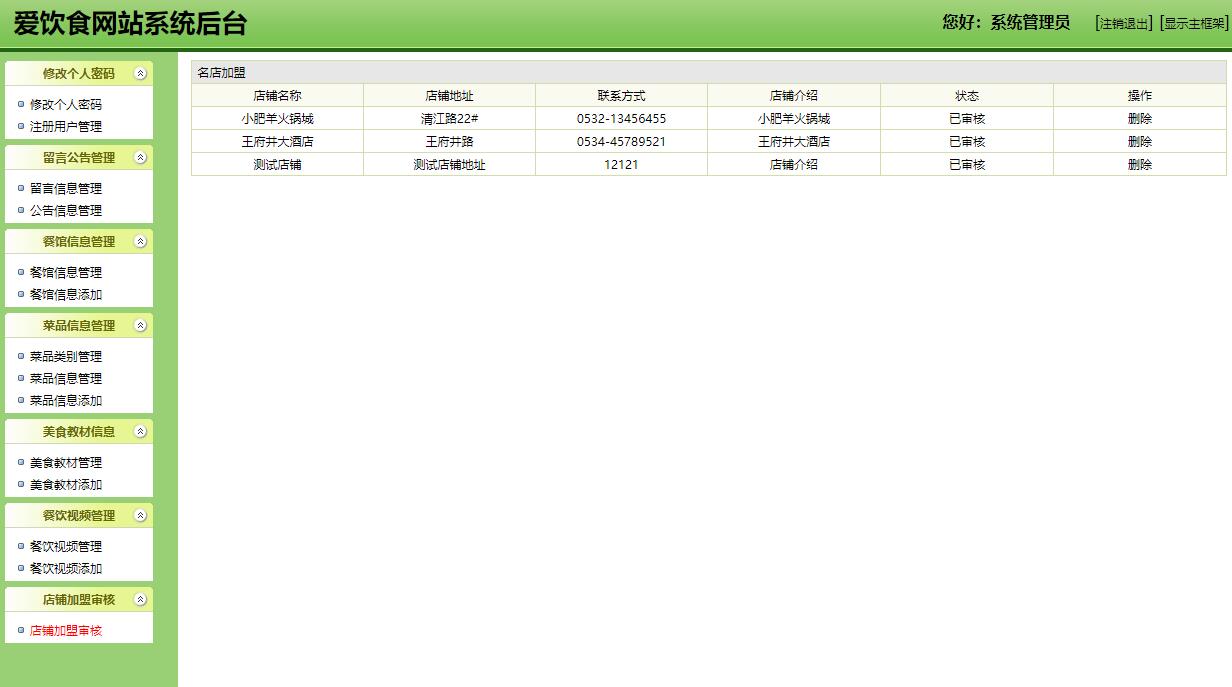Go to 公告信息管理
Viewport: 1232px width, 687px height.
tap(66, 210)
